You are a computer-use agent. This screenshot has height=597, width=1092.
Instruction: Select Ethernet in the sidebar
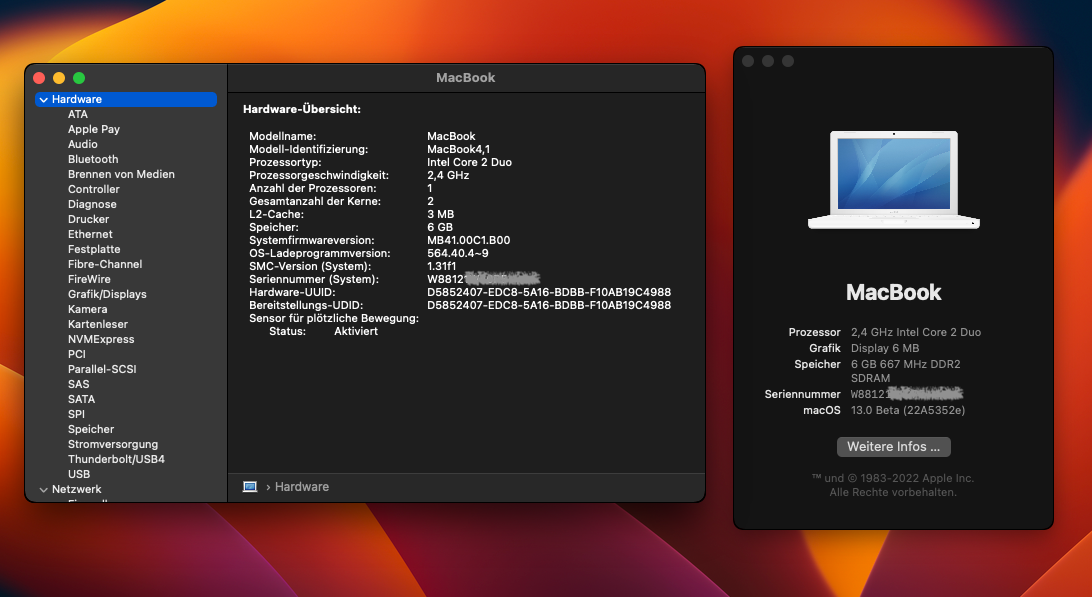click(91, 234)
